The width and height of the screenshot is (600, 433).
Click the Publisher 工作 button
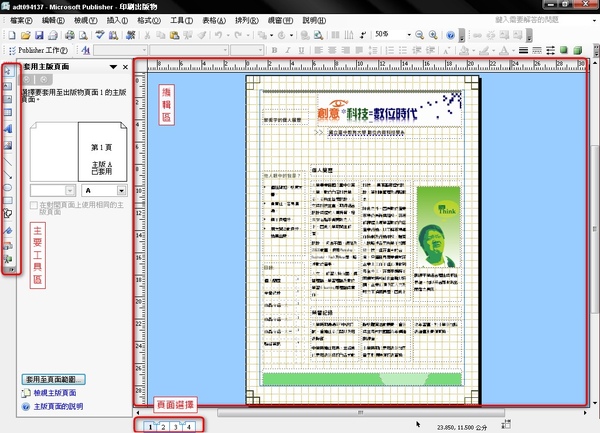coord(38,50)
